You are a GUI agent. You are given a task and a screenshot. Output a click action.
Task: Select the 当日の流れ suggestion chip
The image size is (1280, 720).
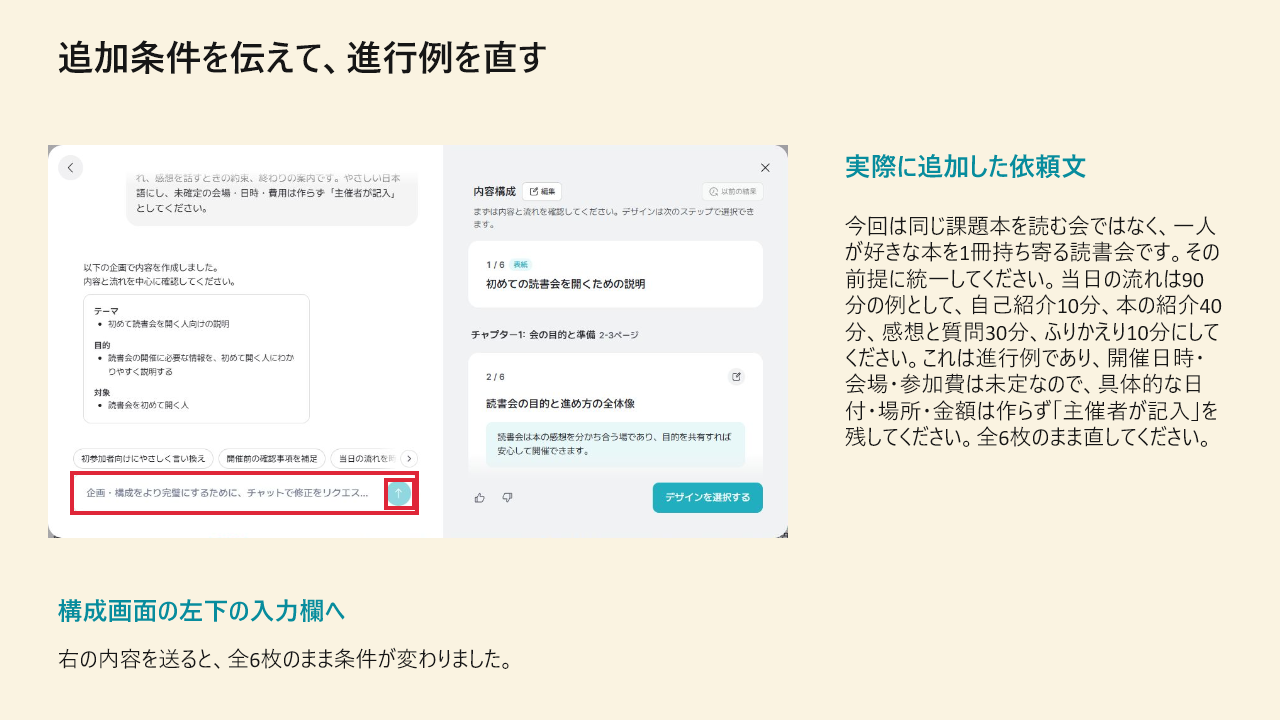(x=364, y=458)
